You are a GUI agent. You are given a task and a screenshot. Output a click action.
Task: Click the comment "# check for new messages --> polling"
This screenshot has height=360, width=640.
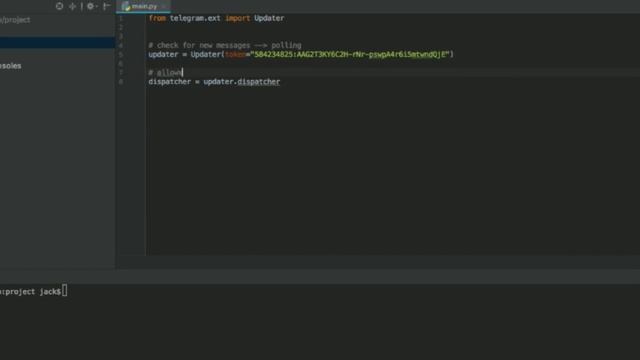point(224,45)
